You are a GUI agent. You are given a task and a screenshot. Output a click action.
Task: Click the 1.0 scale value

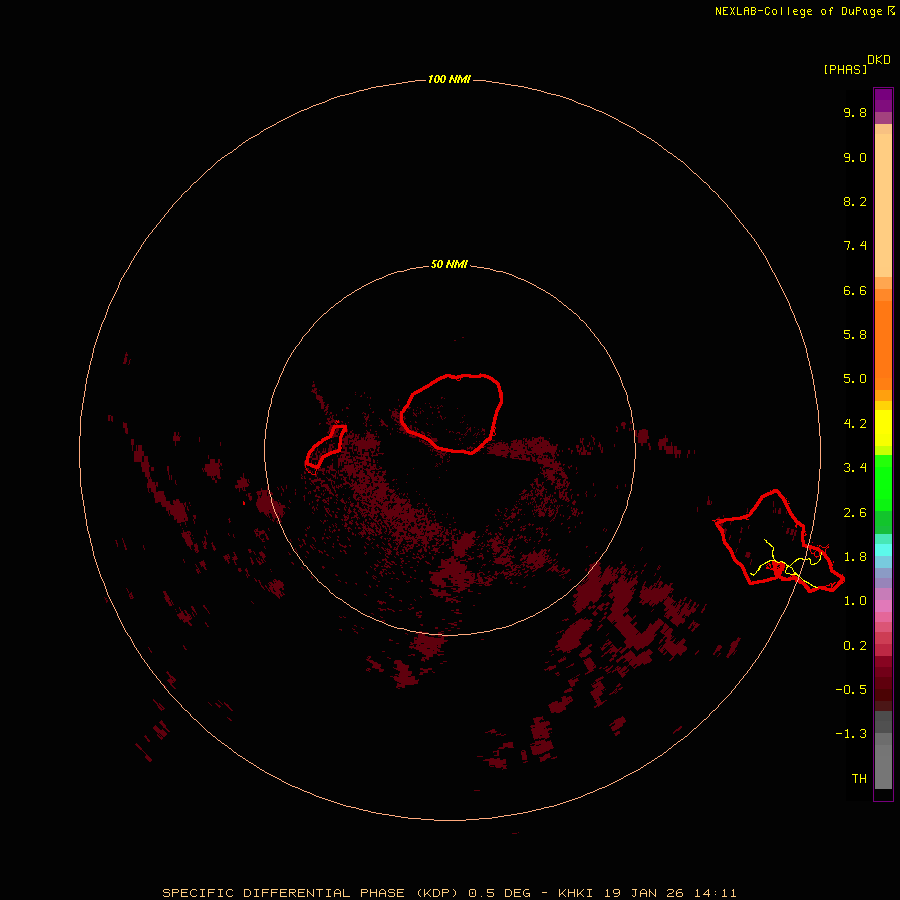click(x=855, y=601)
